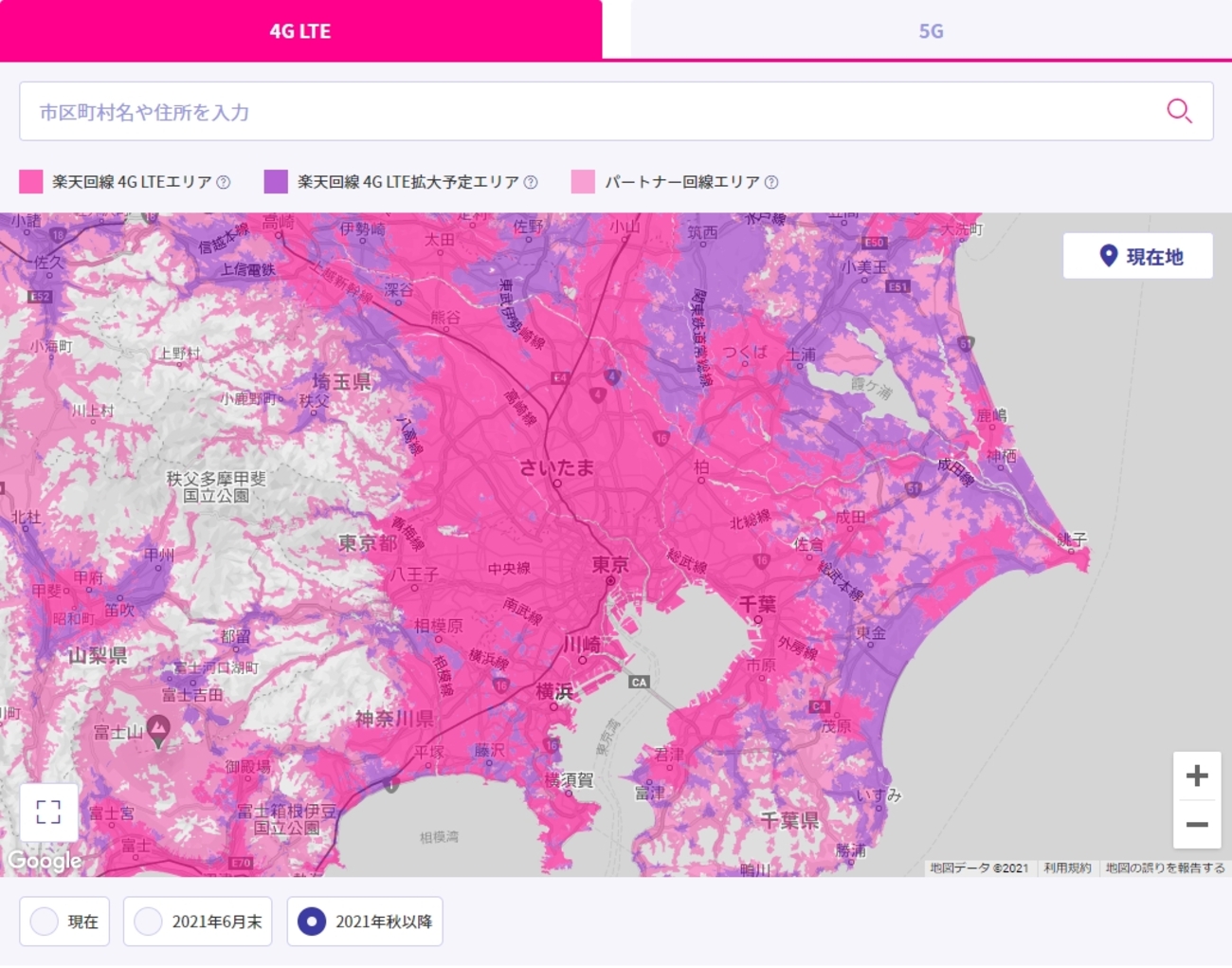The image size is (1232, 968).
Task: Click the パートナー回線エリア light pink swatch
Action: click(583, 182)
